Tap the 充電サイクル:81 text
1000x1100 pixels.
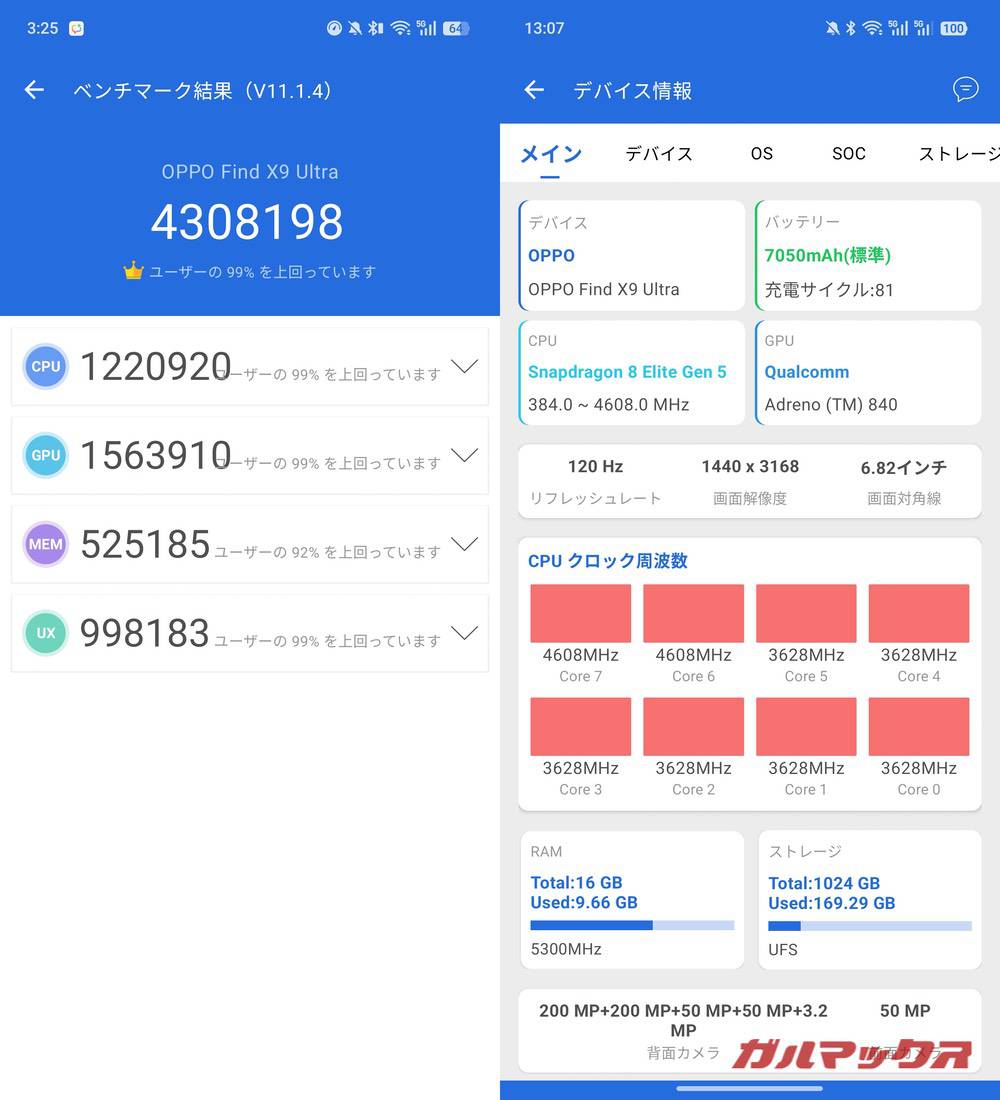829,290
